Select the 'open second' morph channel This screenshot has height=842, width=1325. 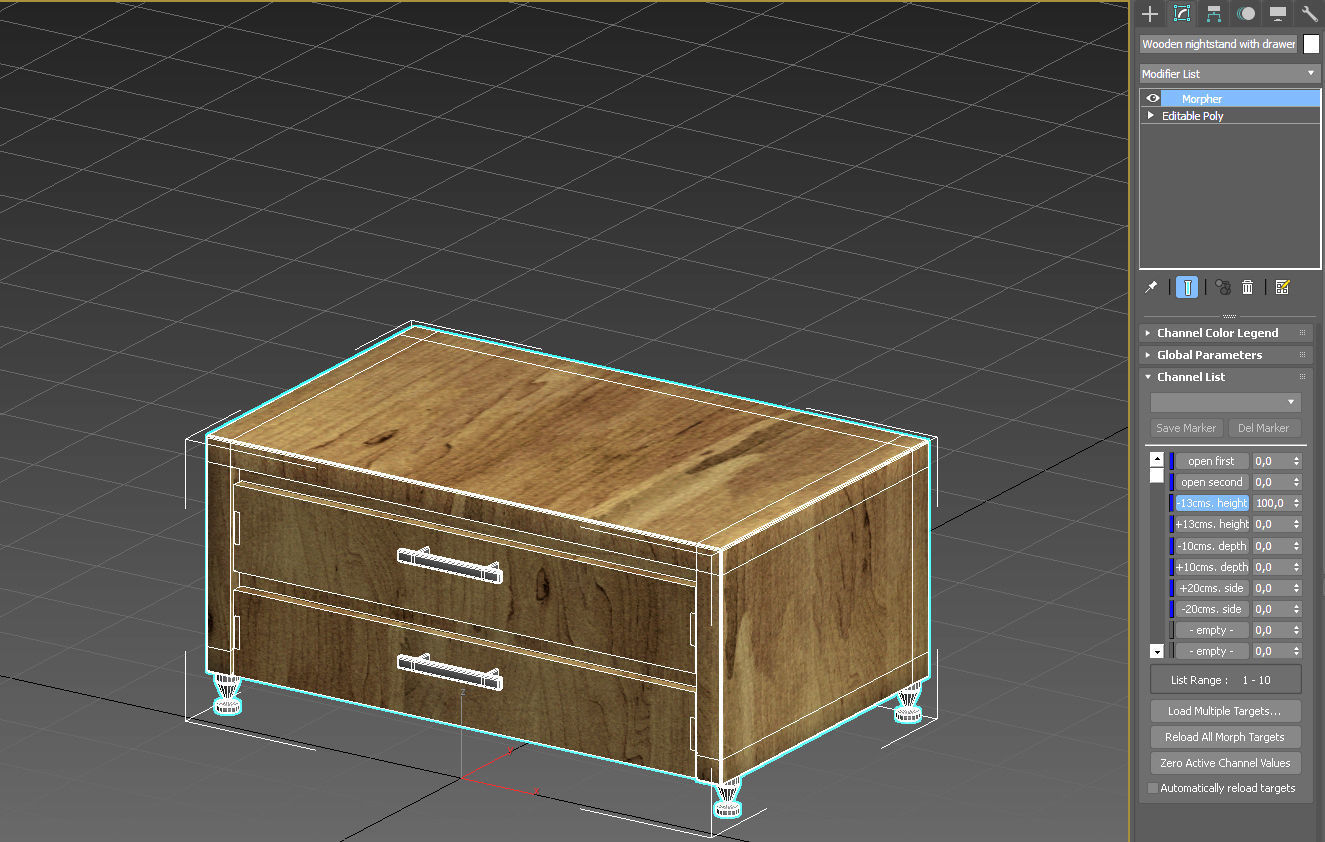point(1212,482)
